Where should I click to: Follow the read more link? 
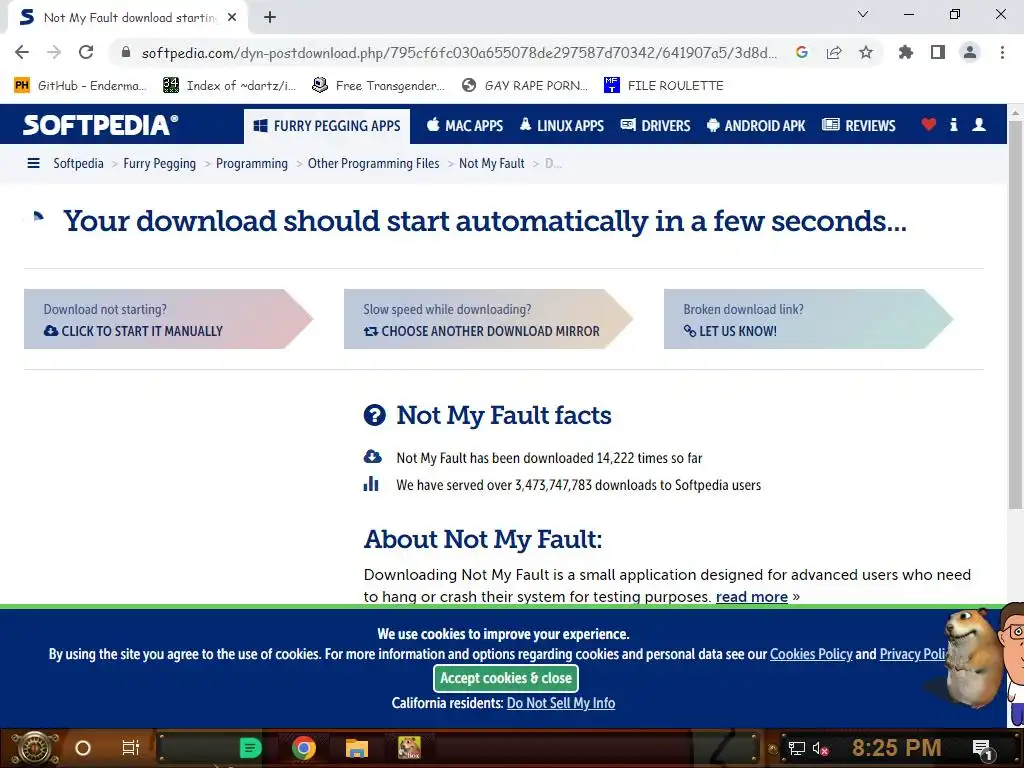tap(752, 596)
